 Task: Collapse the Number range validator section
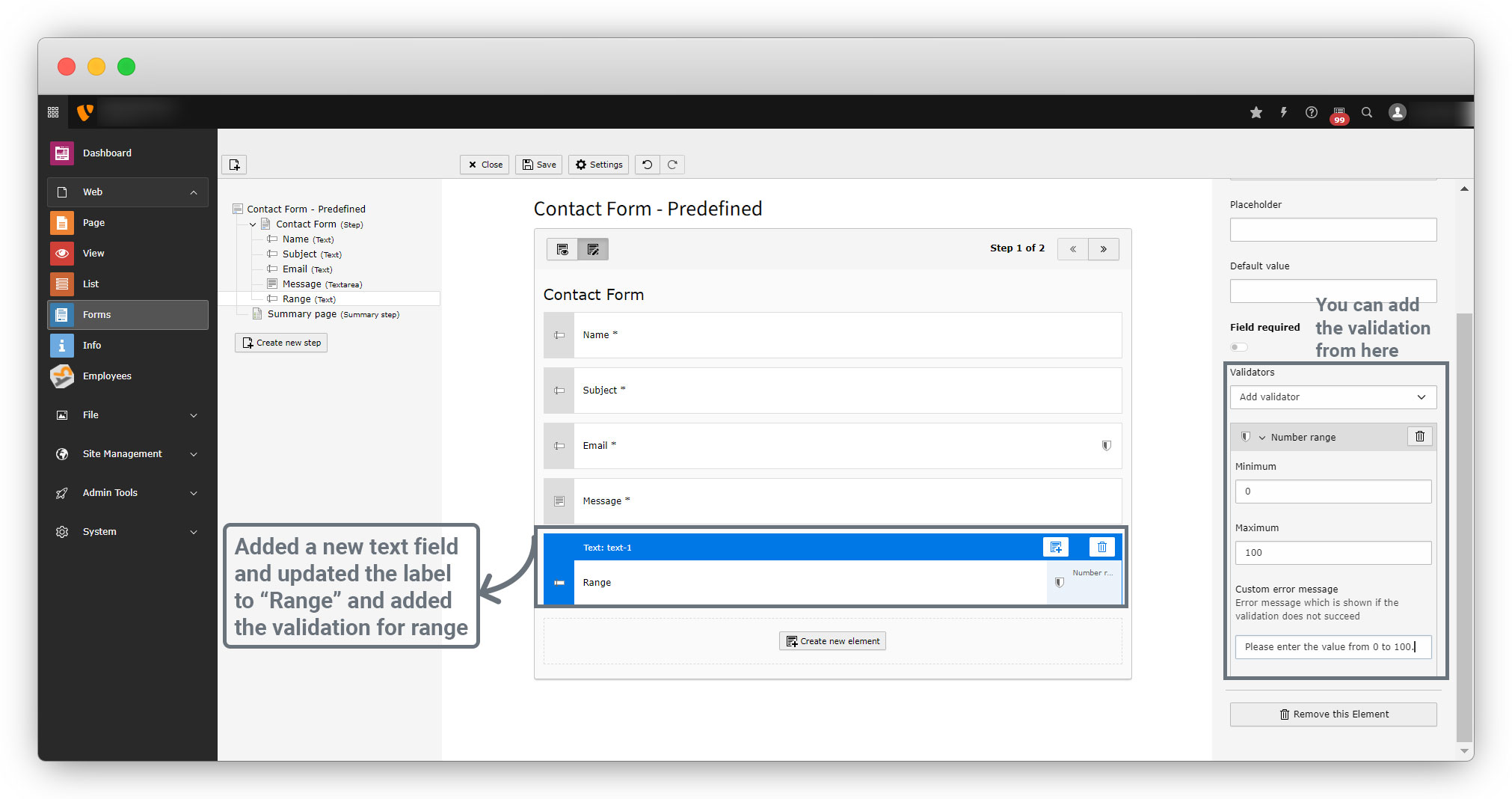[x=1262, y=438]
